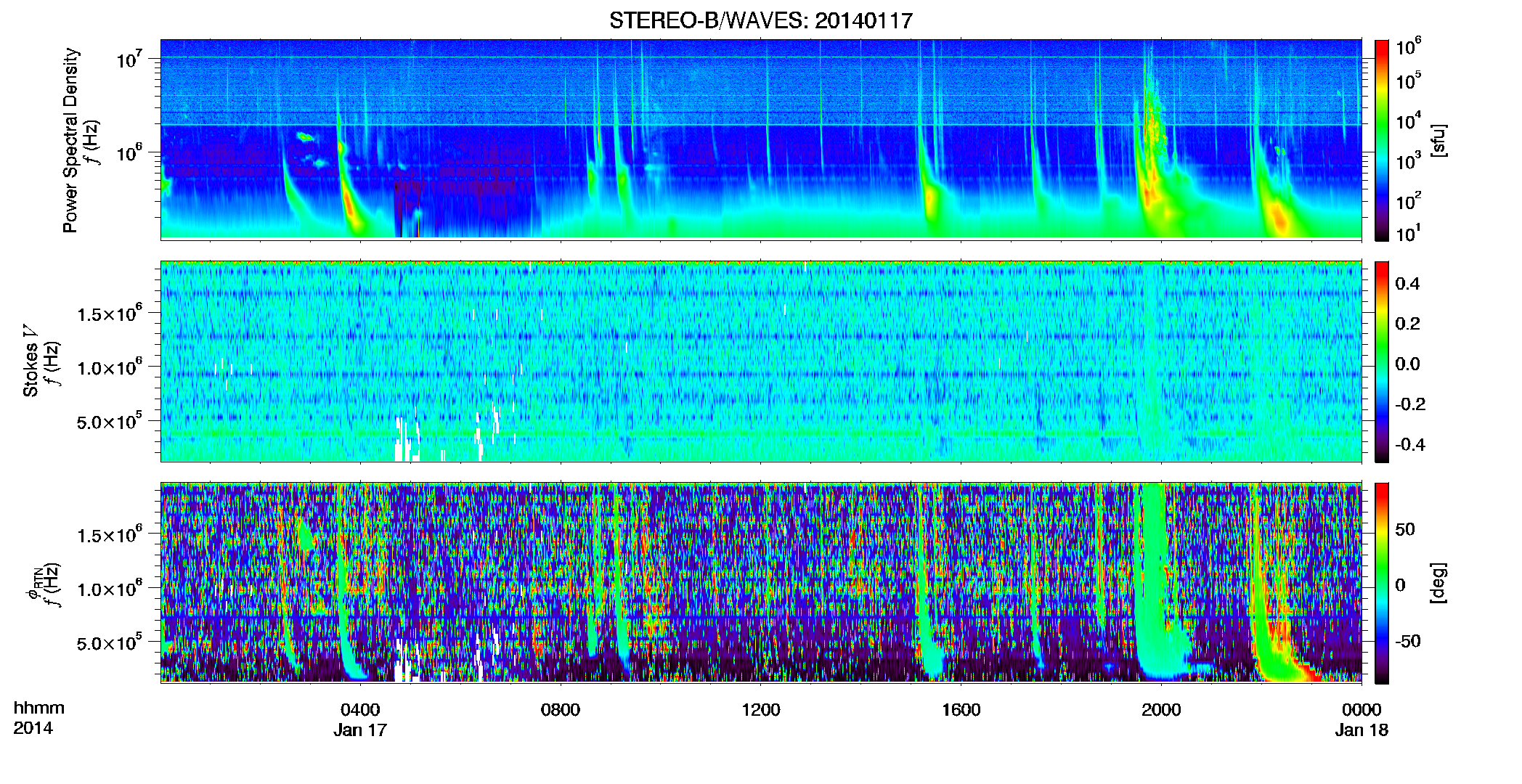This screenshot has height=784, width=1522.
Task: Click the power spectral density colorbar
Action: (x=1382, y=140)
